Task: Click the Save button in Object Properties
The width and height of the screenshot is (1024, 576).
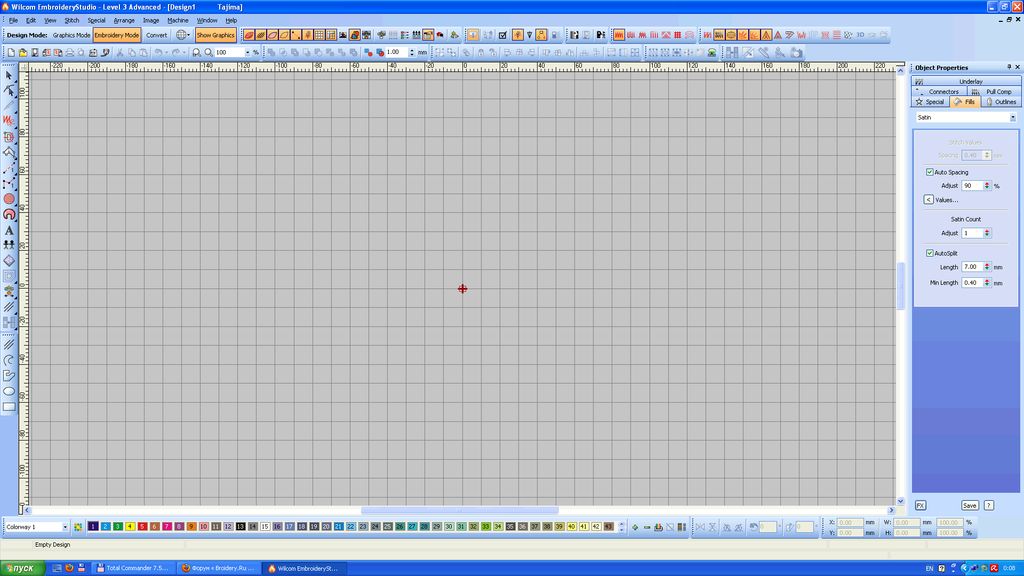Action: coord(969,505)
